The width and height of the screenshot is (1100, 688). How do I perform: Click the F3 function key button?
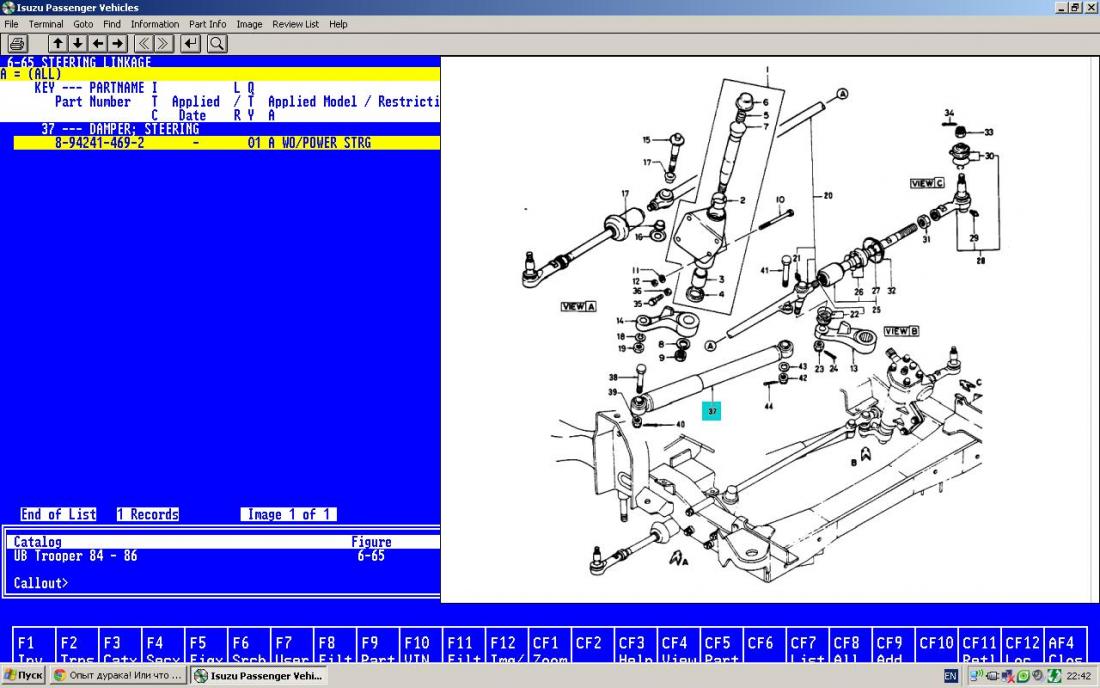tap(119, 645)
